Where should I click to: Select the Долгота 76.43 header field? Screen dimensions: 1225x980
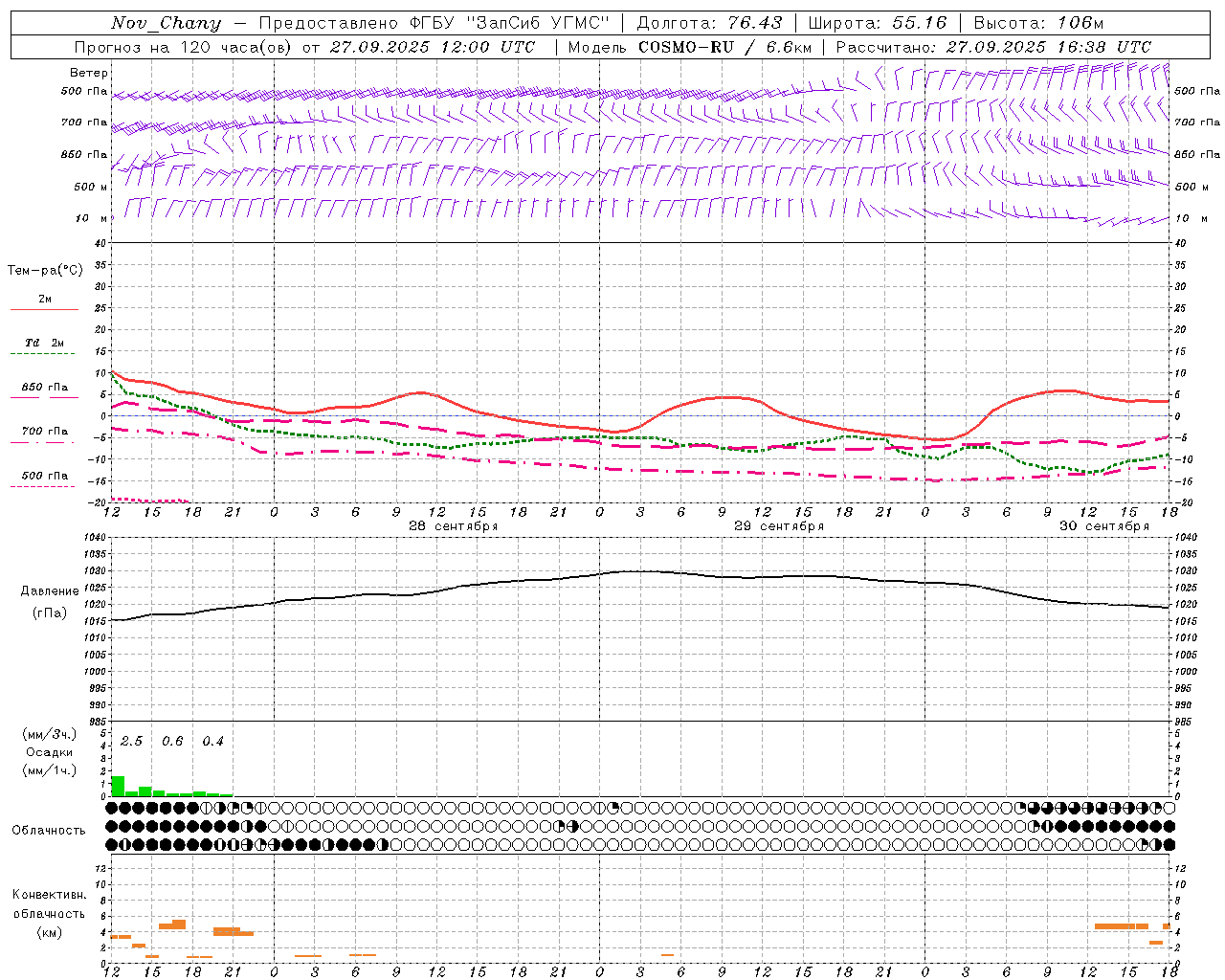tap(709, 23)
